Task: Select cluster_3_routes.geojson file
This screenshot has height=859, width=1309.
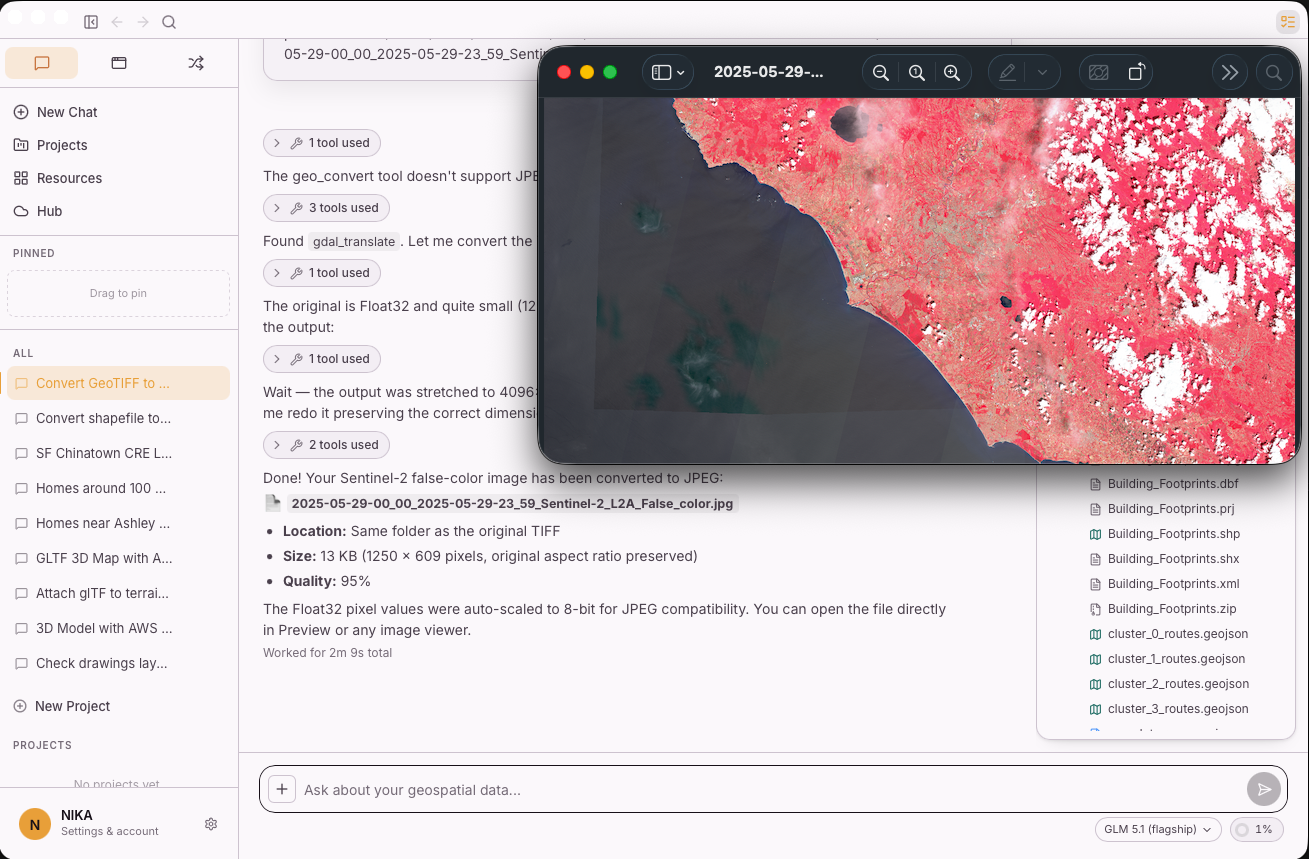Action: [x=1170, y=709]
